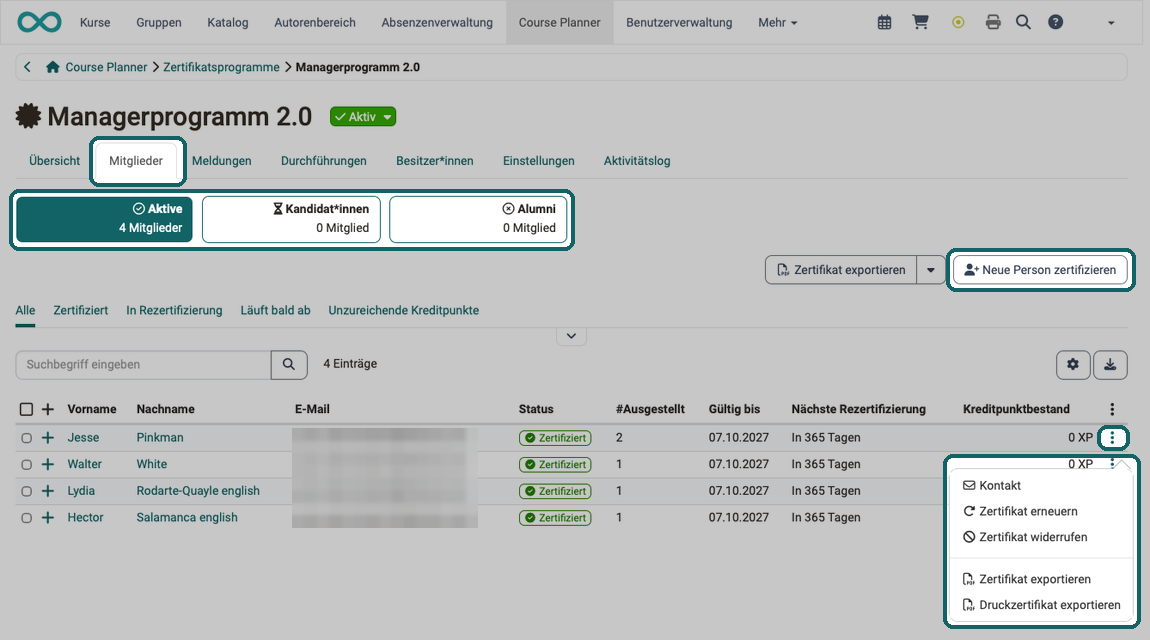The height and width of the screenshot is (640, 1150).
Task: Open the calendar icon in top bar
Action: coord(885,23)
